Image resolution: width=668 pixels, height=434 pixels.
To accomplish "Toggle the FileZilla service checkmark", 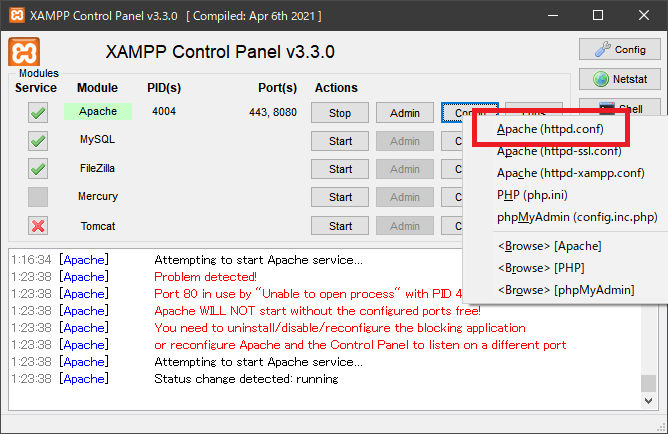I will pyautogui.click(x=38, y=169).
